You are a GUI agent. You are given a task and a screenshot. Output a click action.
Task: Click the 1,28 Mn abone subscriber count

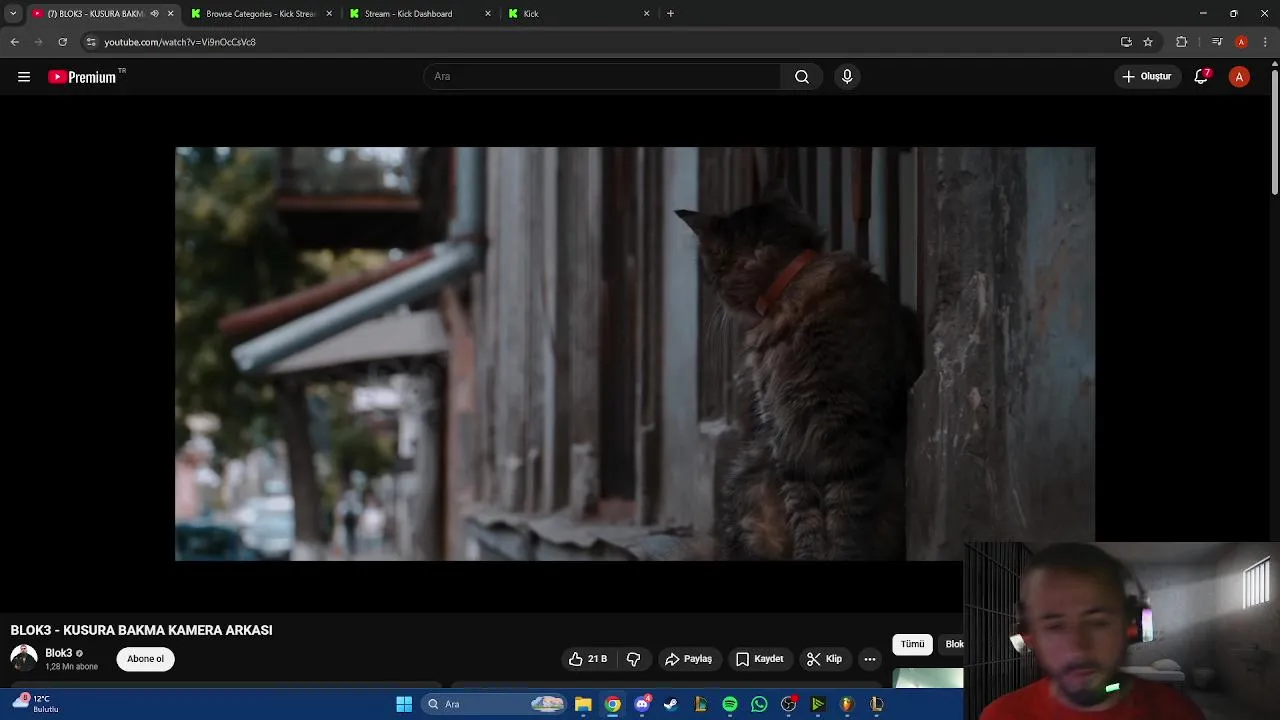click(x=71, y=667)
